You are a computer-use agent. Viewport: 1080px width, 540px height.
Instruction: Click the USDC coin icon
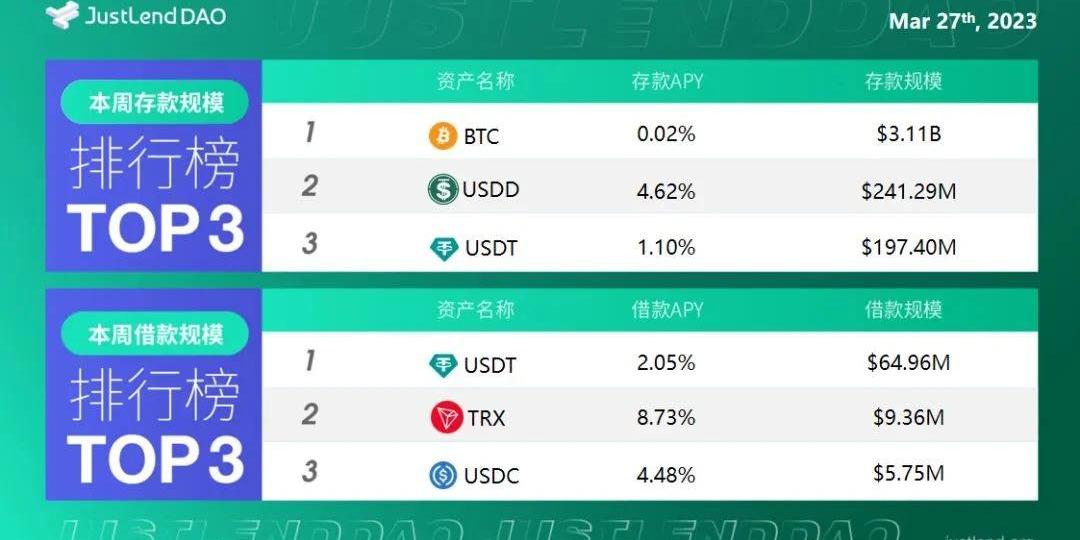point(443,475)
